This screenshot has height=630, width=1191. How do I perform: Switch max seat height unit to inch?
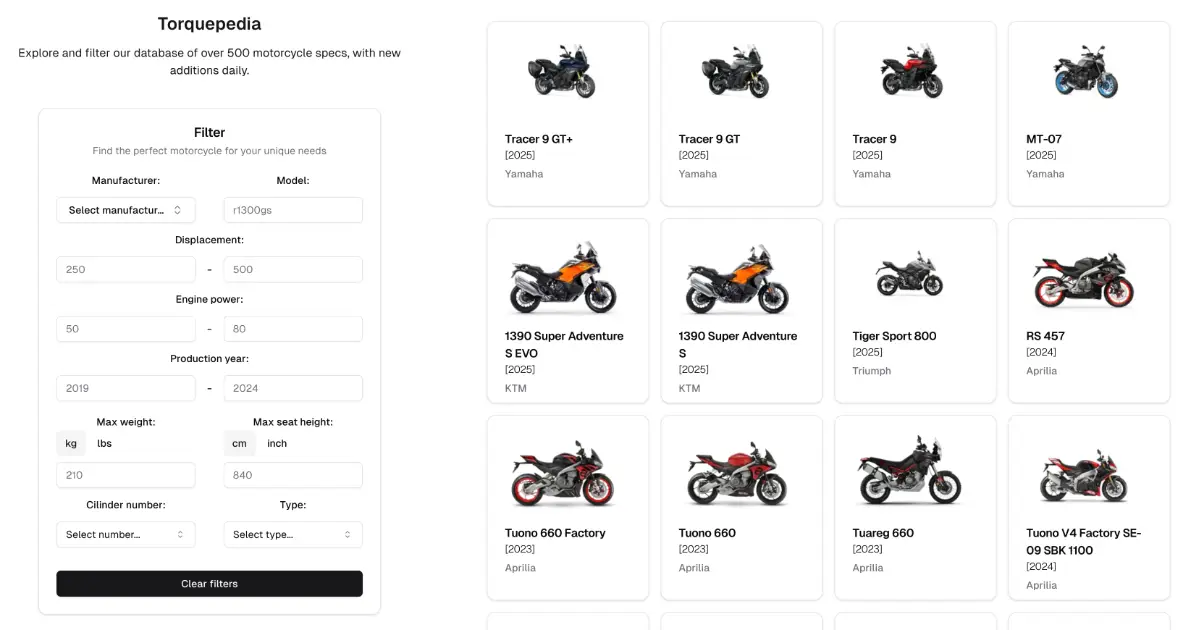click(277, 443)
